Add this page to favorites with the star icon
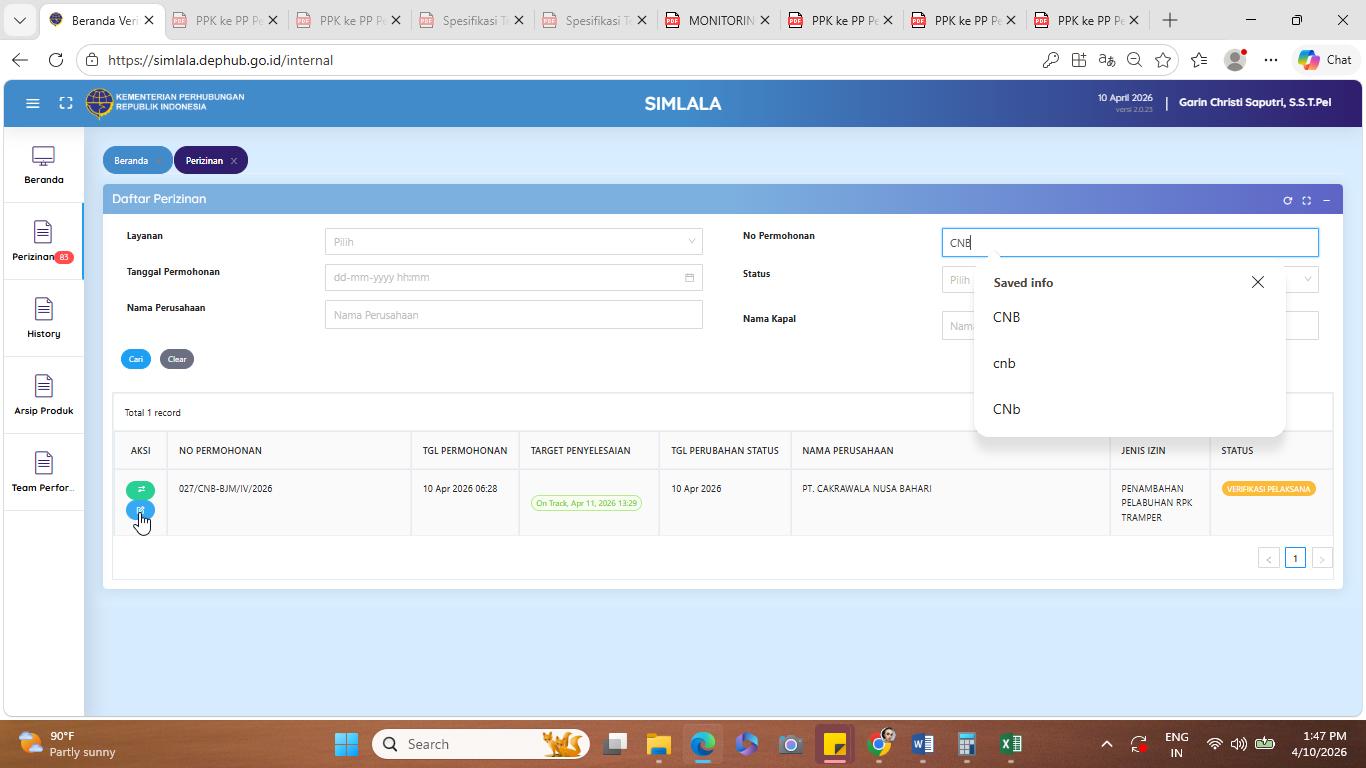The image size is (1366, 768). point(1162,60)
